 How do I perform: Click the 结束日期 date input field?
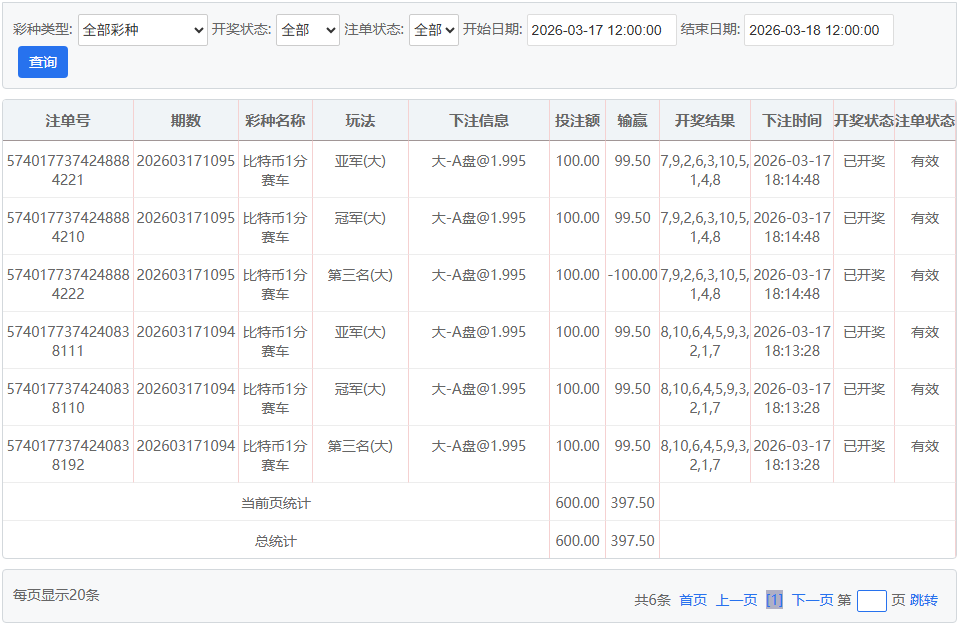[x=818, y=30]
